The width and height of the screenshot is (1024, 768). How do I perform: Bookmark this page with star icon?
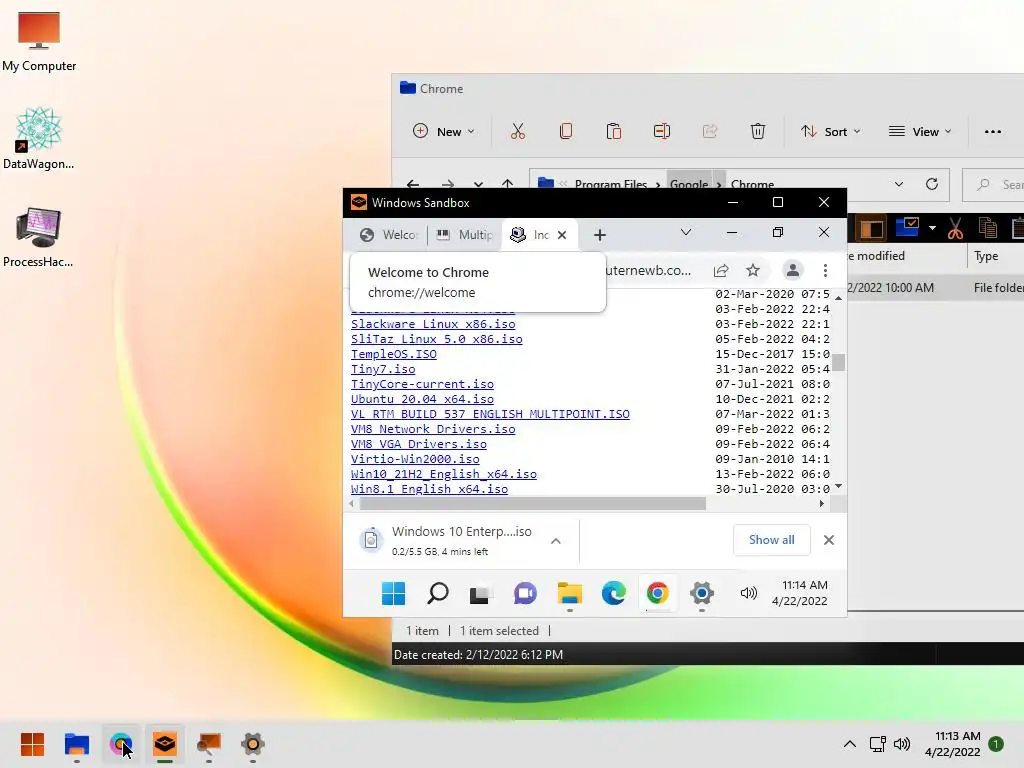[x=753, y=270]
